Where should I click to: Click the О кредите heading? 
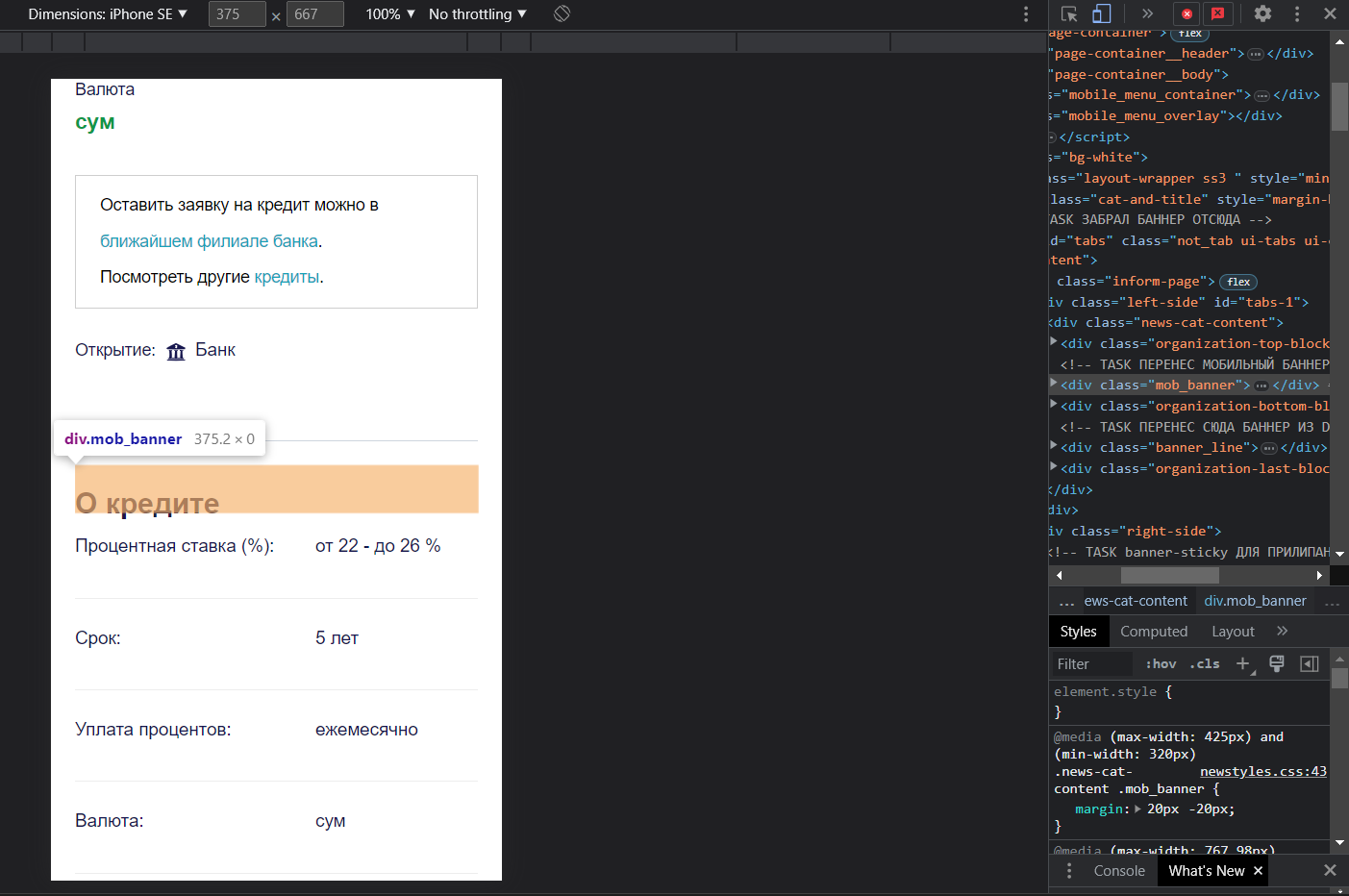click(x=147, y=503)
